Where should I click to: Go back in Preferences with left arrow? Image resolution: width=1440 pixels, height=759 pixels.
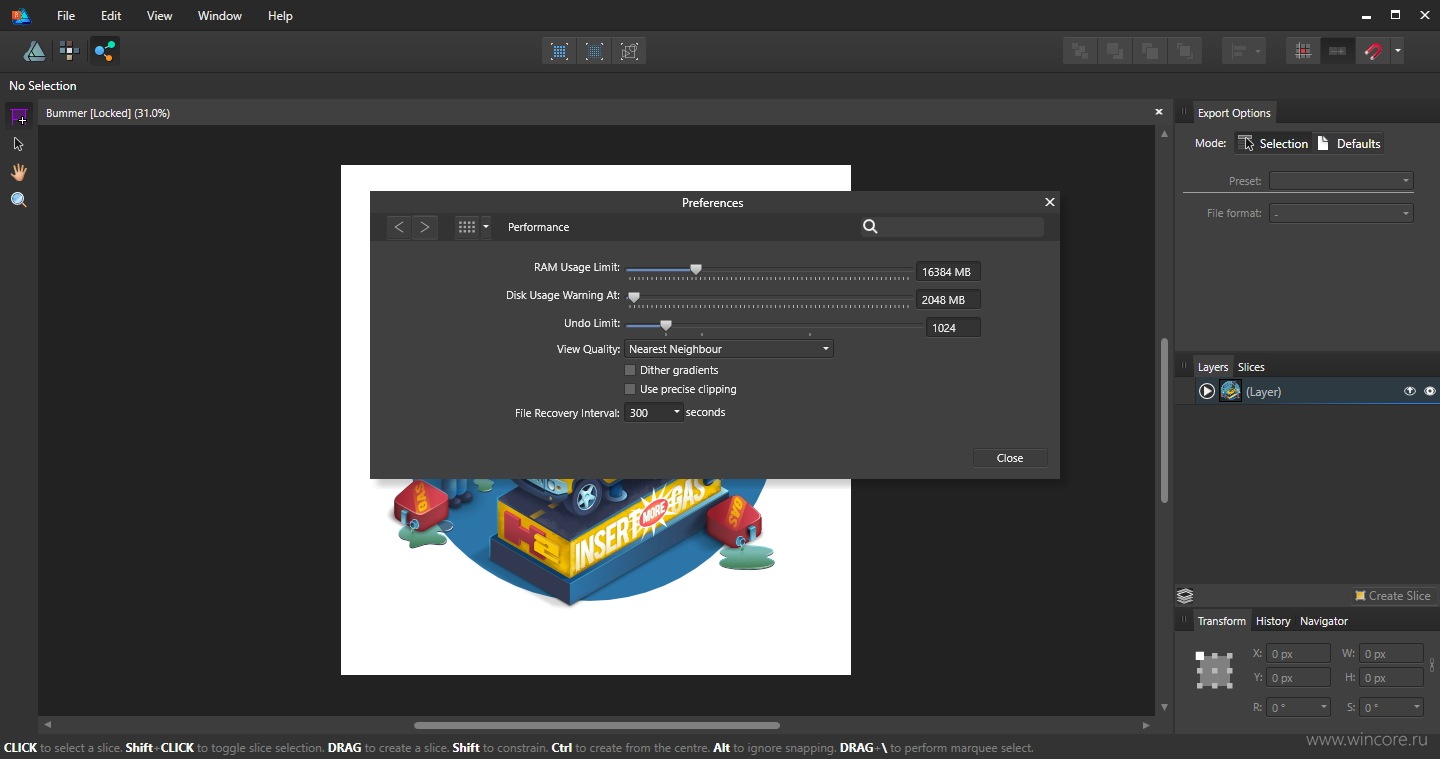(x=399, y=227)
